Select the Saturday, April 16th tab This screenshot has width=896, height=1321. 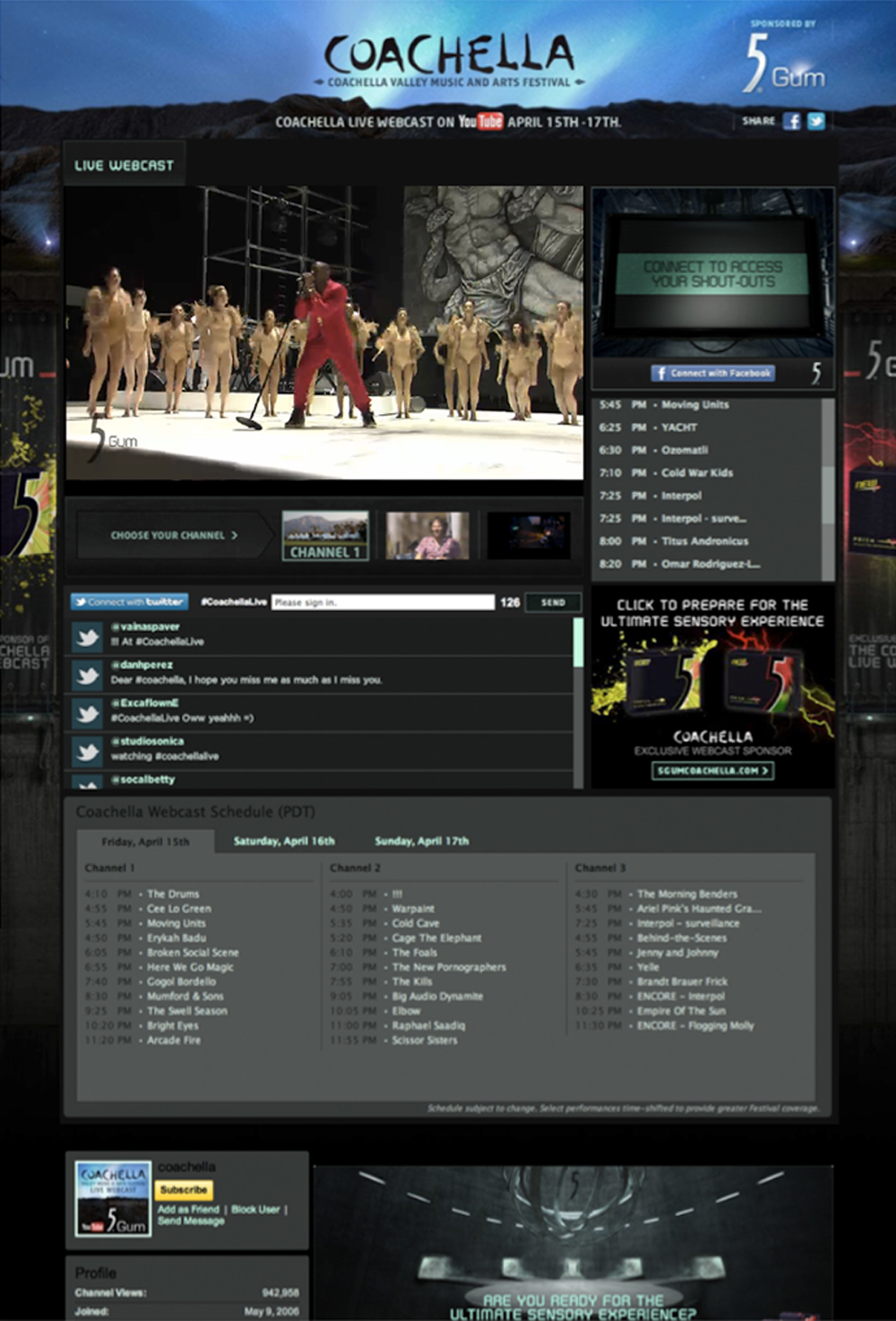click(284, 842)
